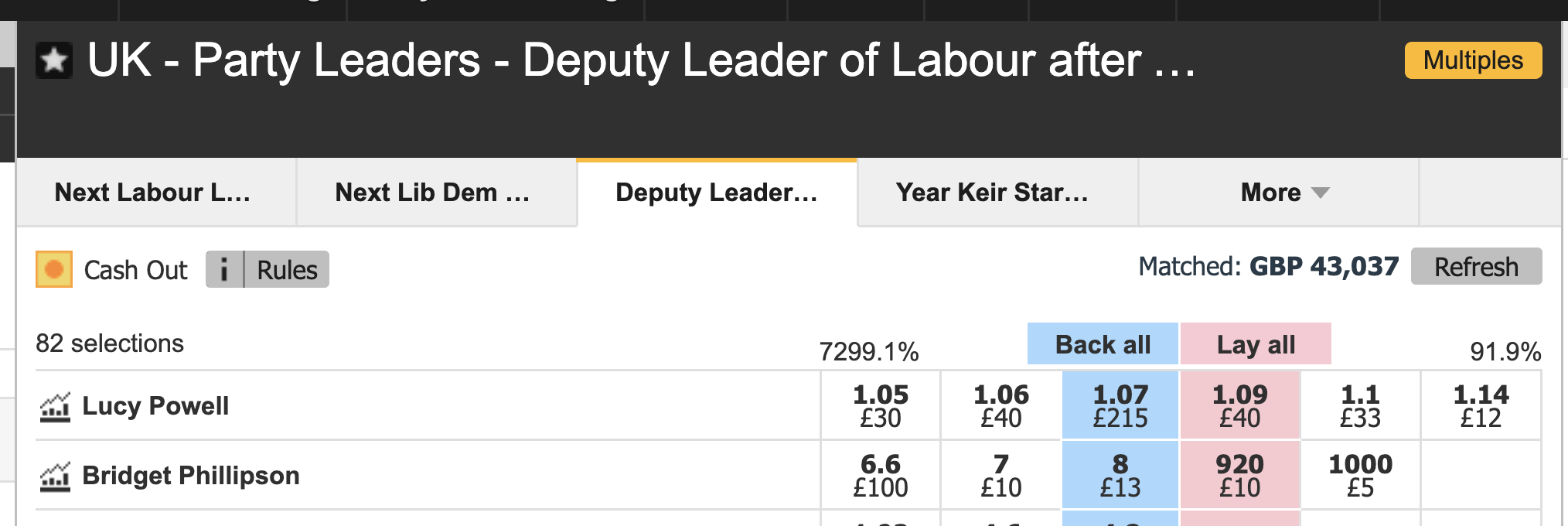
Task: Back Bridget Phillipson at odds 8
Action: point(1120,475)
